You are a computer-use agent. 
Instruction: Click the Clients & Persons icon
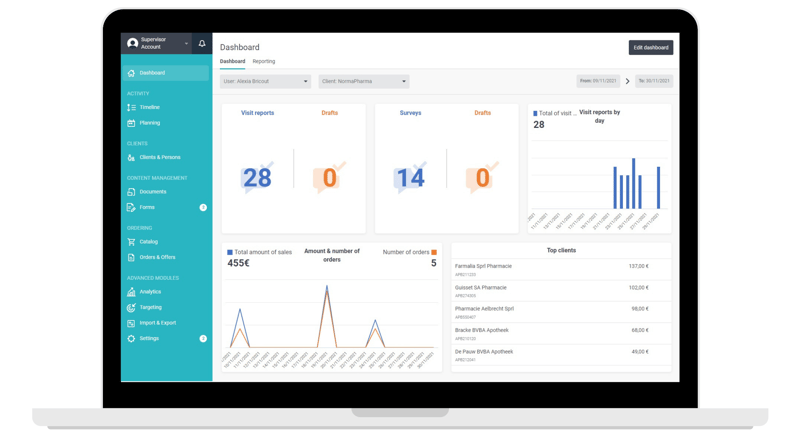point(131,157)
